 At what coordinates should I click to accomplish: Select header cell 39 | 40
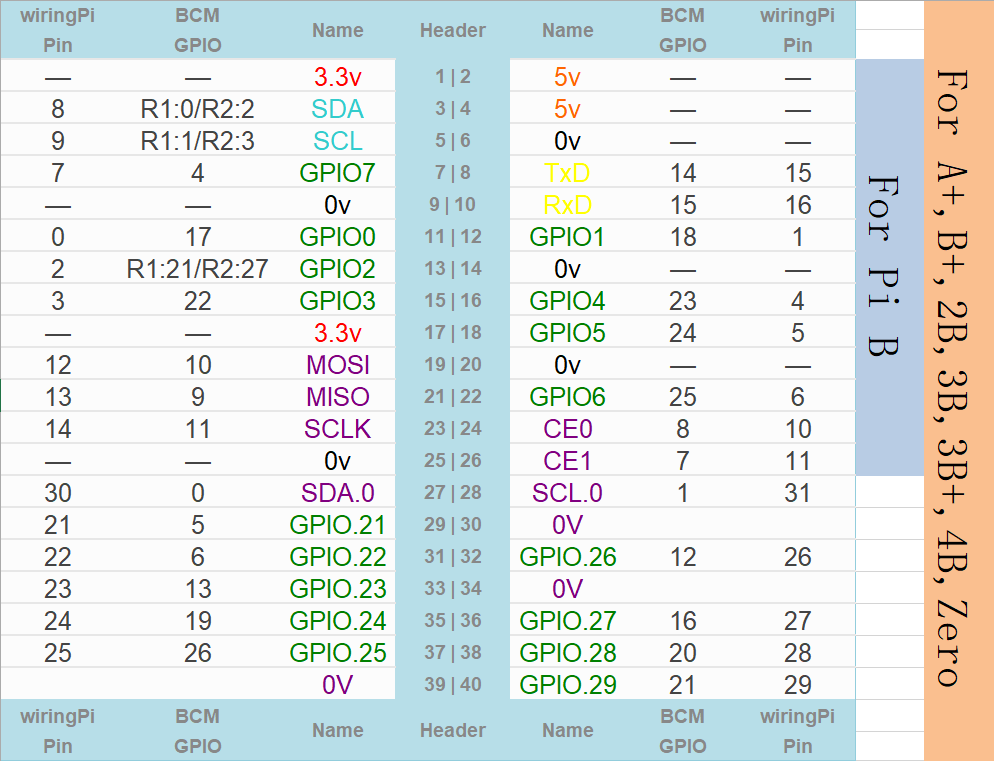tap(452, 684)
